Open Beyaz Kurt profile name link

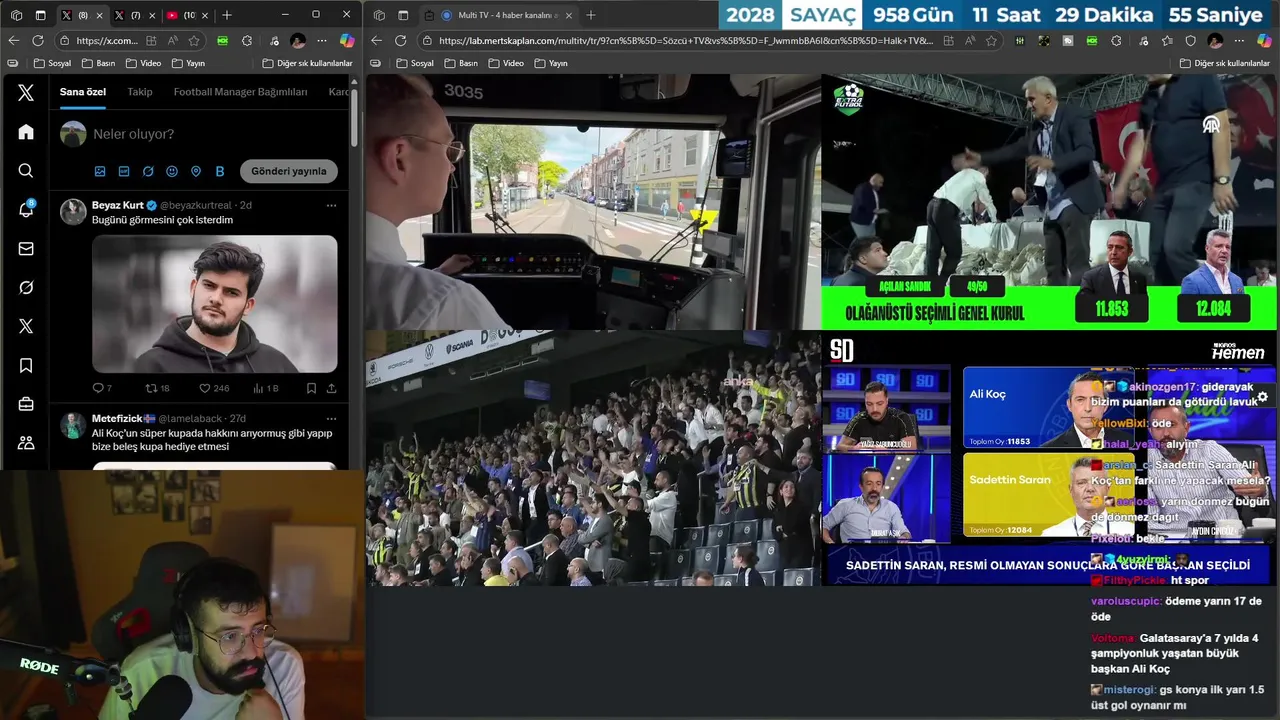point(118,205)
